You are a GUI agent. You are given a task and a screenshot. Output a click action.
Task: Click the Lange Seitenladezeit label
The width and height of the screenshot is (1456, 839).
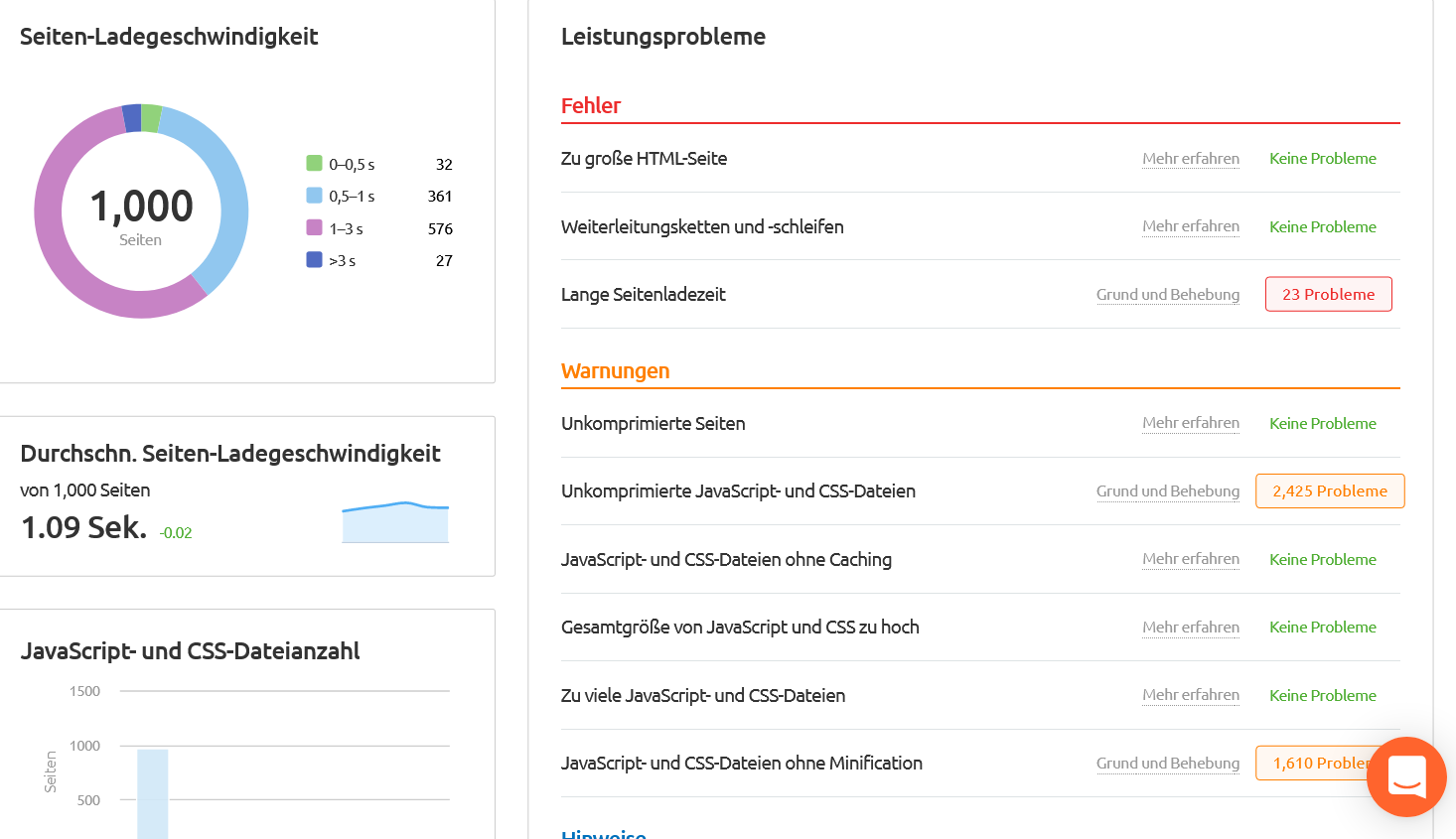pos(644,294)
